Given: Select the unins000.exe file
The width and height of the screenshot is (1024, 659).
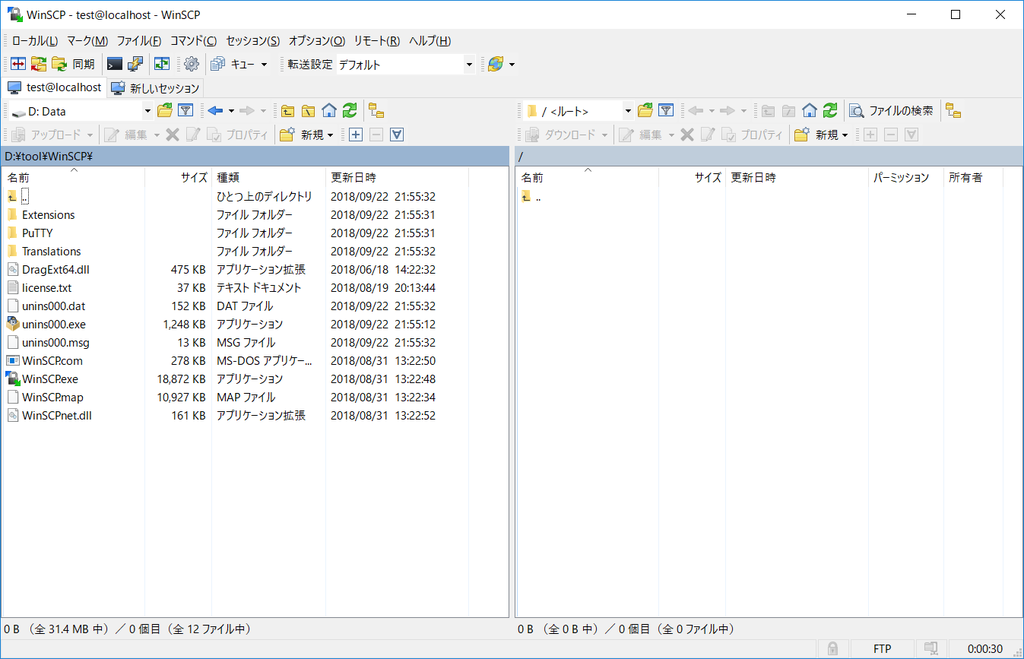Looking at the screenshot, I should coord(54,325).
